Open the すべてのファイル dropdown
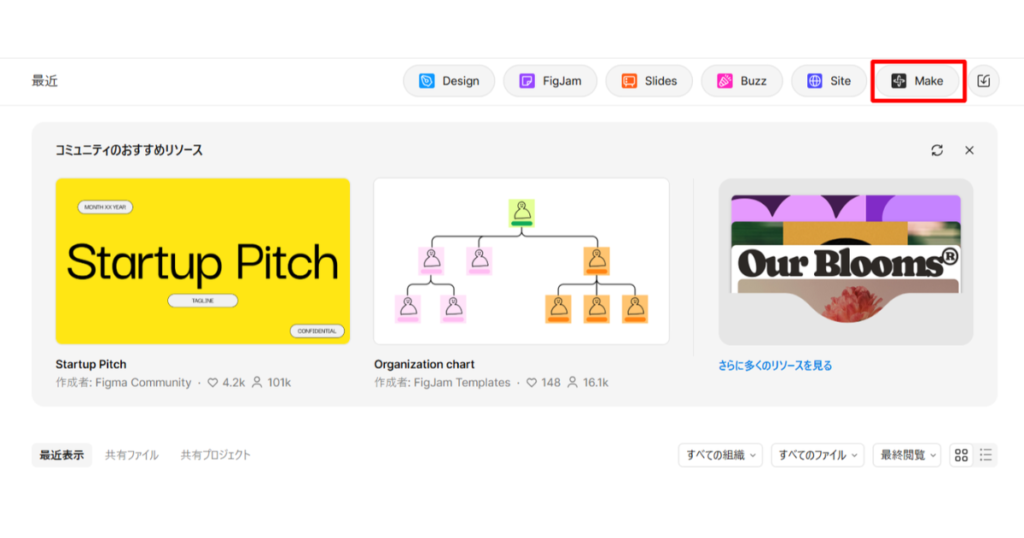Viewport: 1024px width, 538px height. pyautogui.click(x=818, y=455)
